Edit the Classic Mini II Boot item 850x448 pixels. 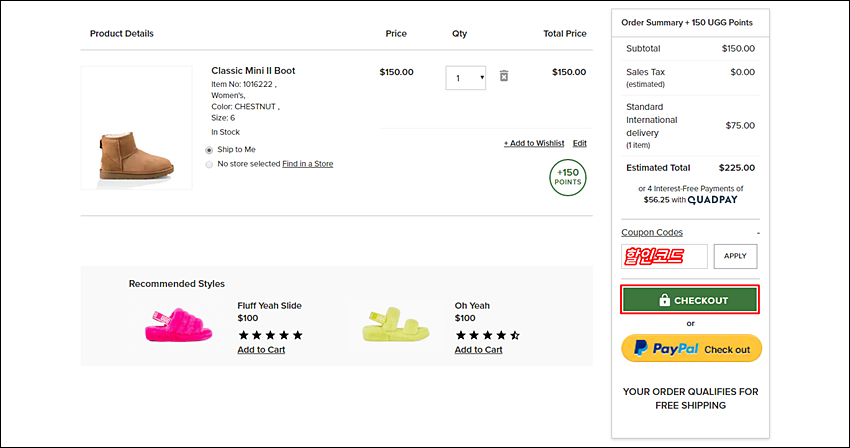pyautogui.click(x=579, y=143)
